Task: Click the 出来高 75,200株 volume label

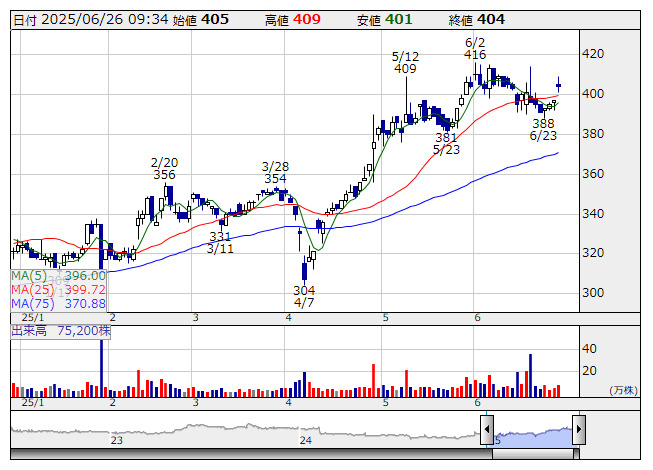Action: pos(61,331)
